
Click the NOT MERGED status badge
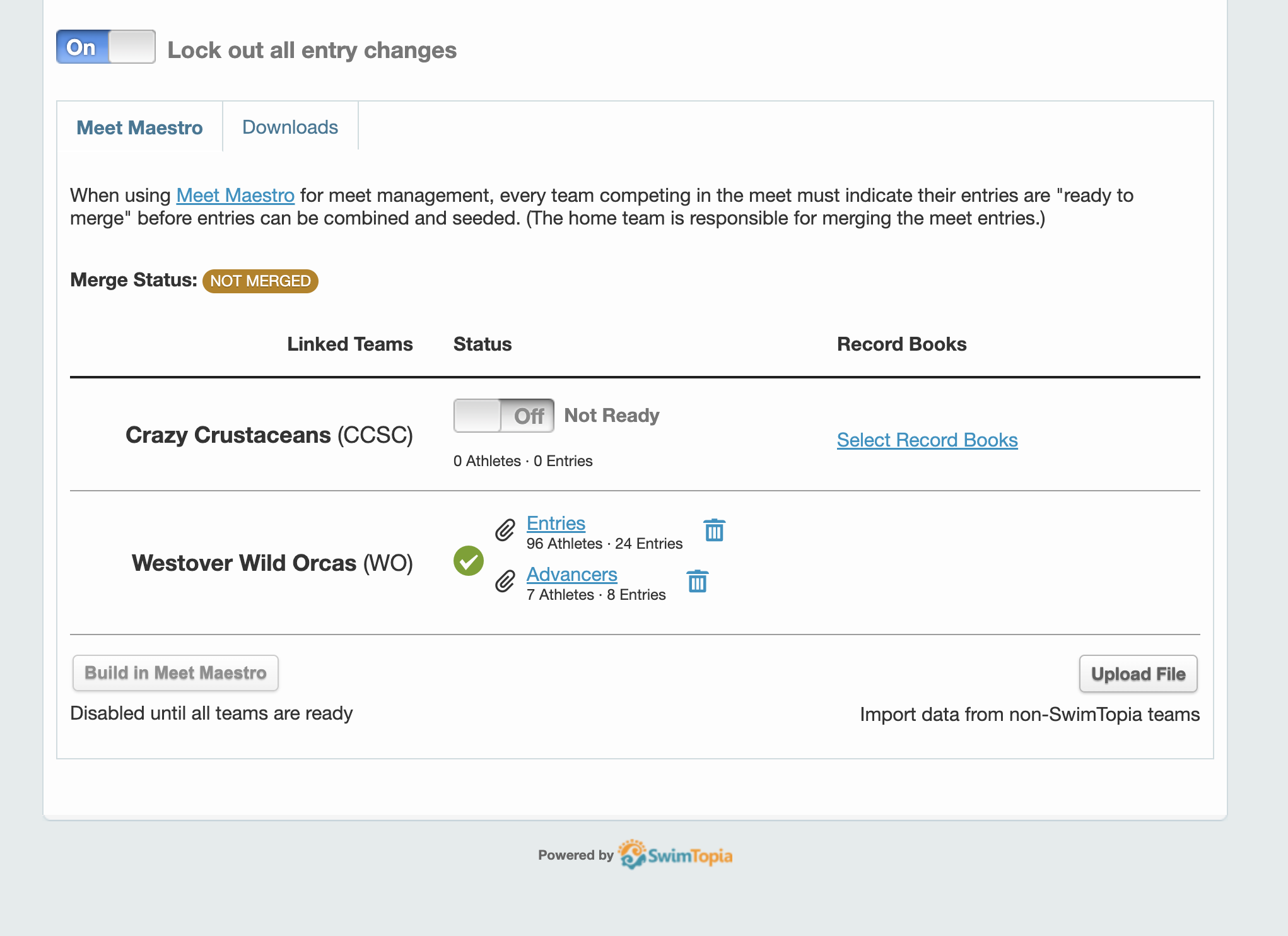[260, 281]
